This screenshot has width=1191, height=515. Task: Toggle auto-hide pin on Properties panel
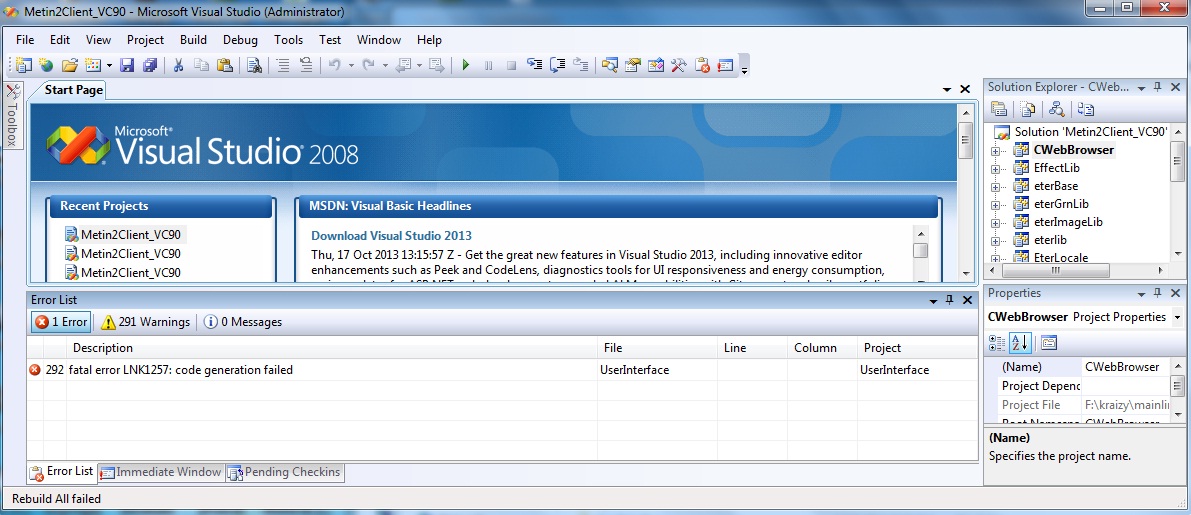[1158, 293]
